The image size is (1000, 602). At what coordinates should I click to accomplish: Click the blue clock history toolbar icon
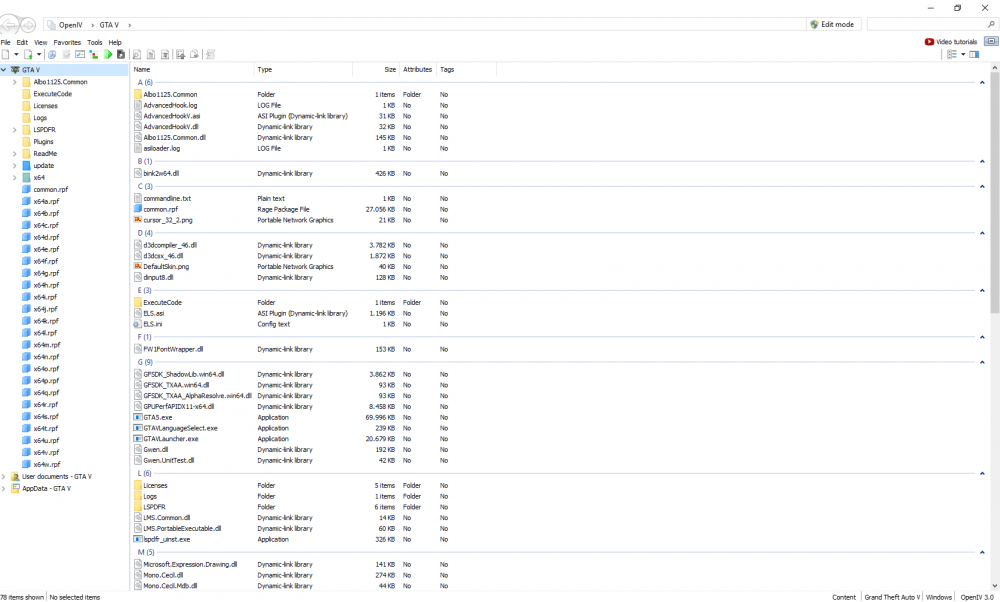click(x=52, y=54)
